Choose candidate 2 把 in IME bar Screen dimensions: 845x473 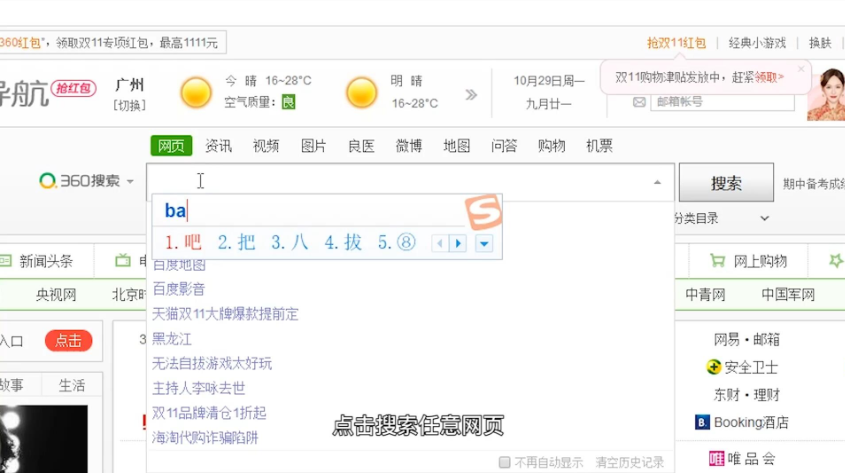pyautogui.click(x=237, y=242)
